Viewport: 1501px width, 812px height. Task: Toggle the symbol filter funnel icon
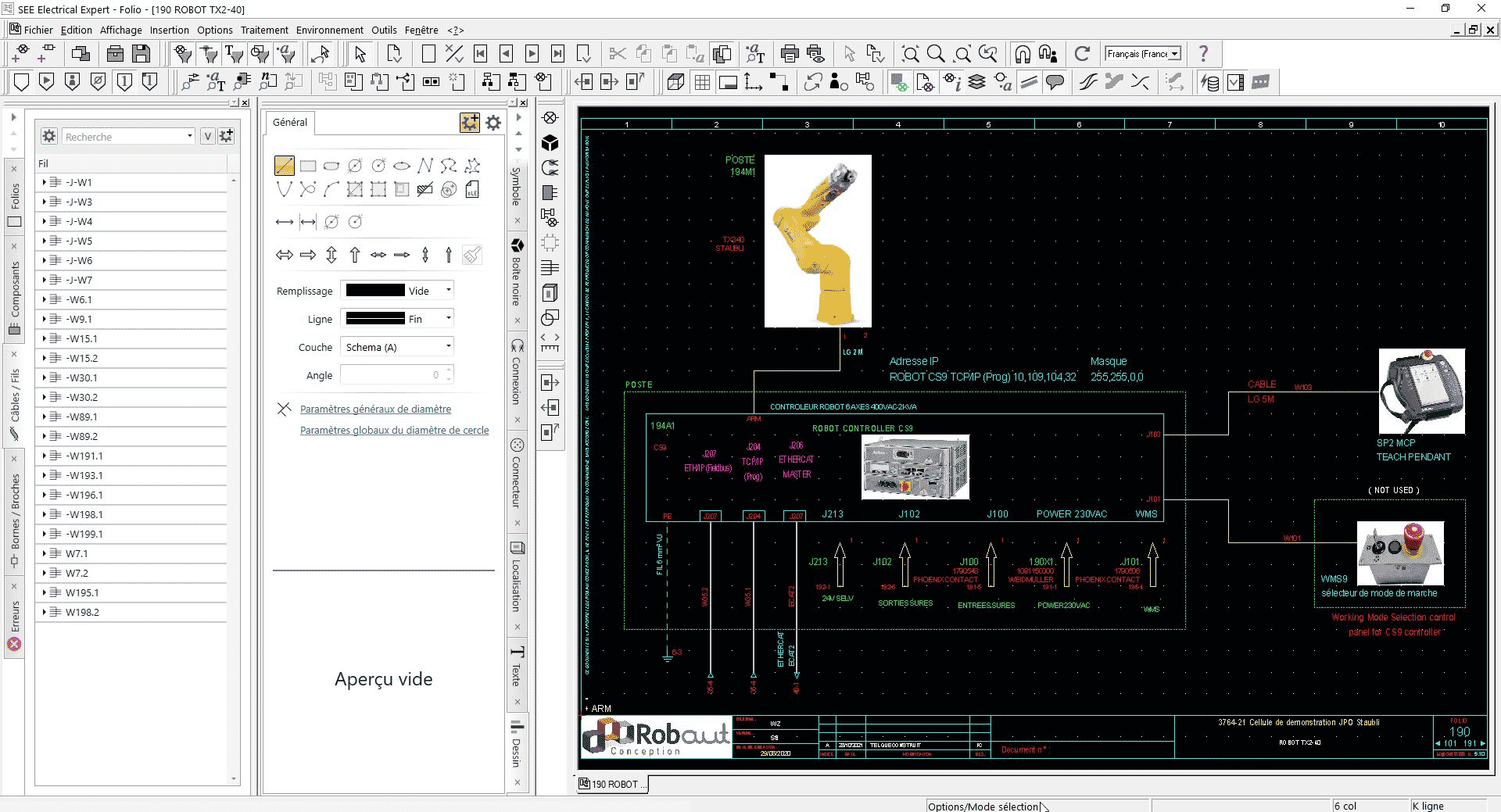[184, 54]
